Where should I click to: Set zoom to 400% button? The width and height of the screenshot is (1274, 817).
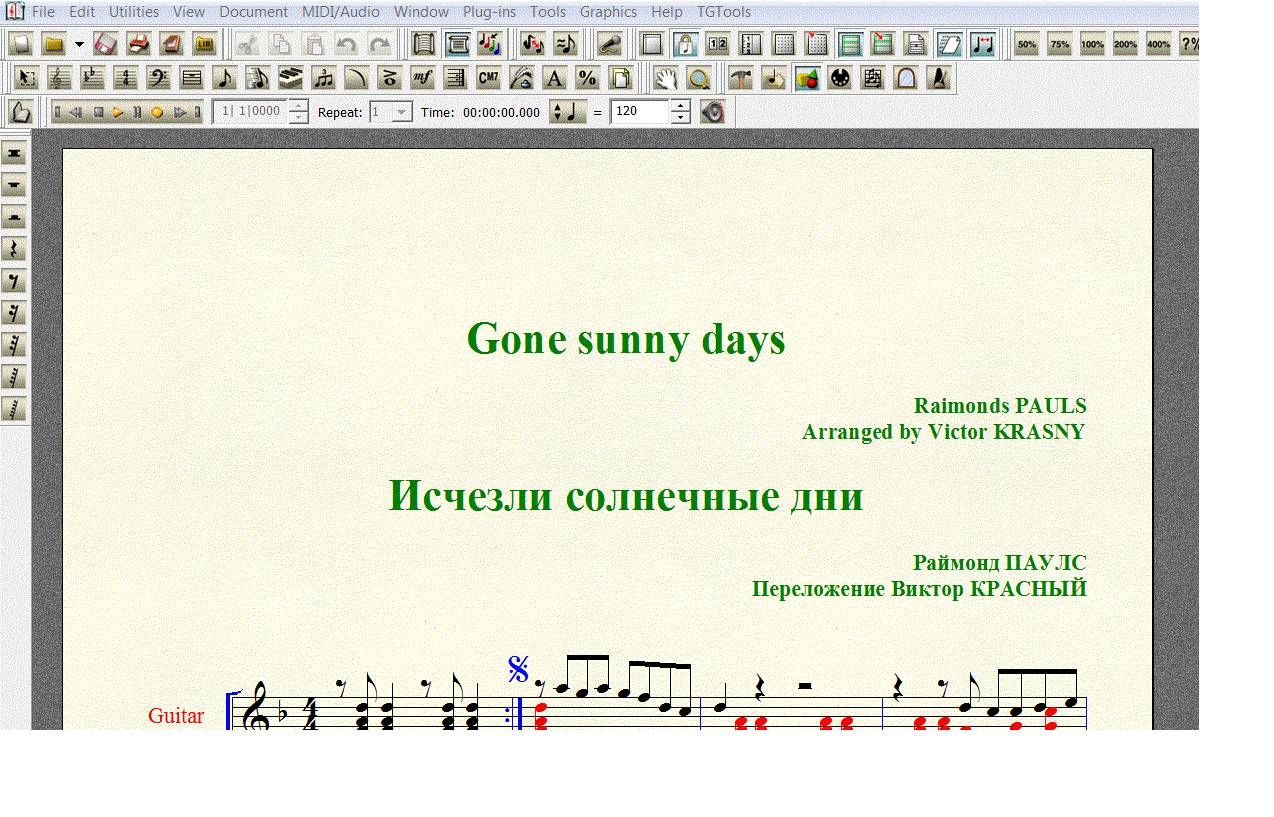(x=1158, y=44)
